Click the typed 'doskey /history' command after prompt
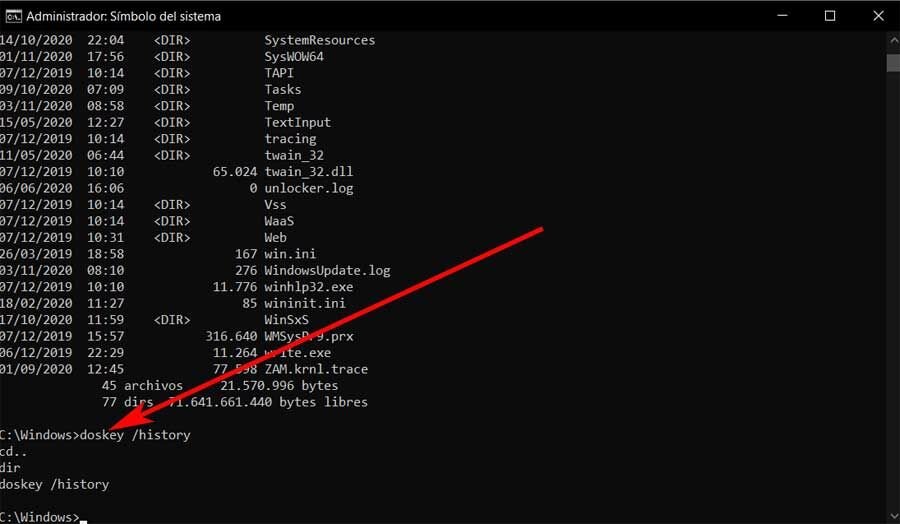Image resolution: width=900 pixels, height=524 pixels. coord(135,435)
